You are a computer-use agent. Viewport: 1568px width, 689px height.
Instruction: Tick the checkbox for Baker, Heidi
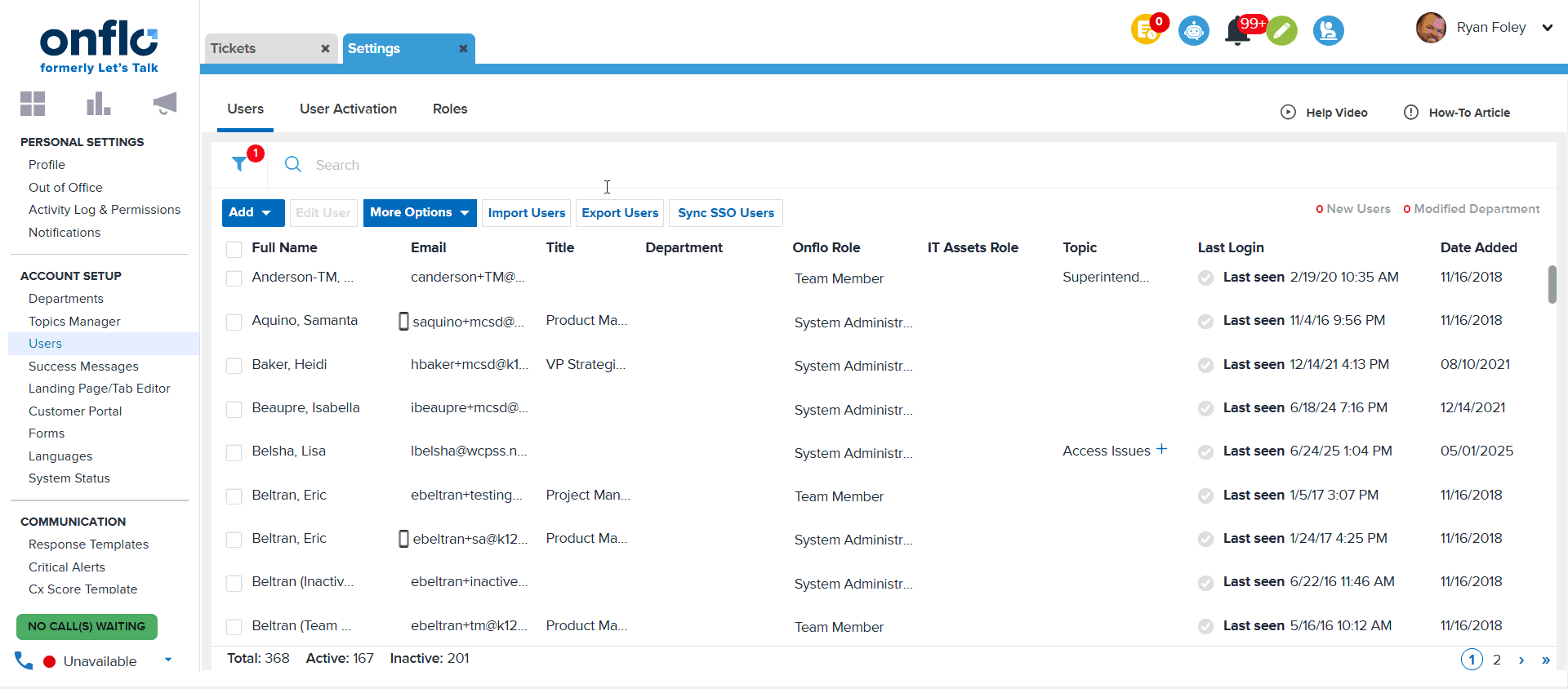234,366
